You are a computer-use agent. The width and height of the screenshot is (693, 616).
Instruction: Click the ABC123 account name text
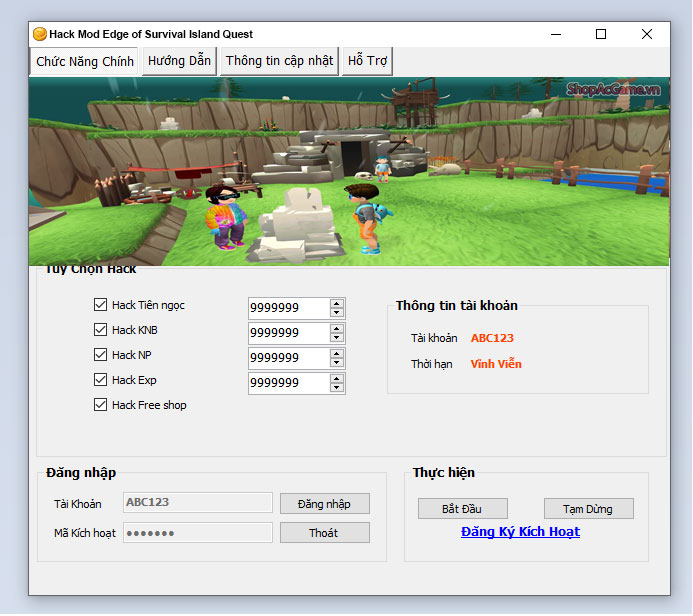[492, 338]
